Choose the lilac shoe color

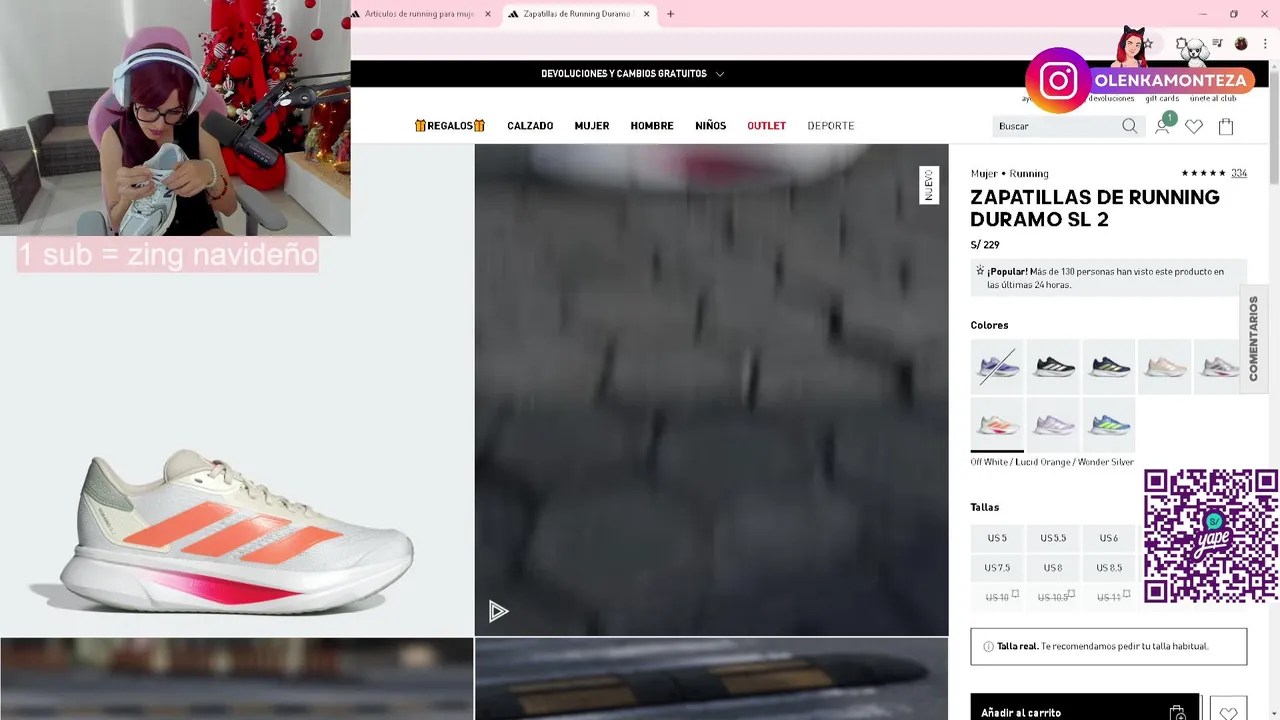pyautogui.click(x=1053, y=424)
